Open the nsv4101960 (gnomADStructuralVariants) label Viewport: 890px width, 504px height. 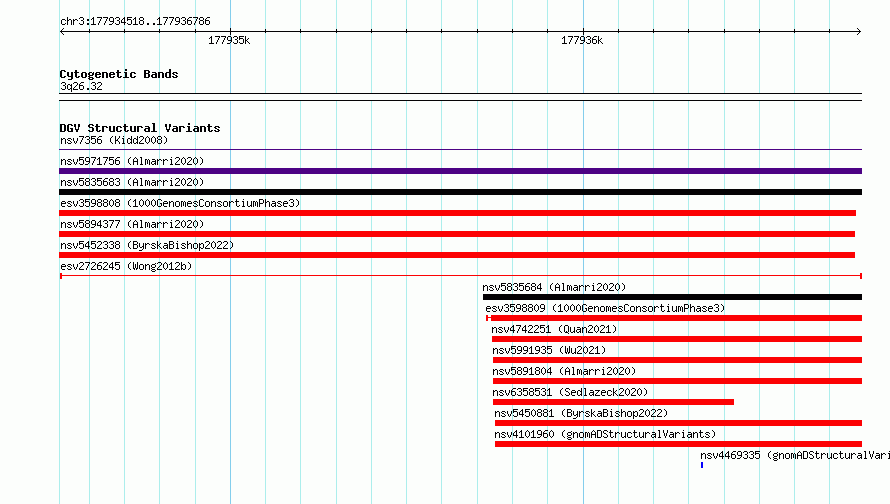(605, 434)
